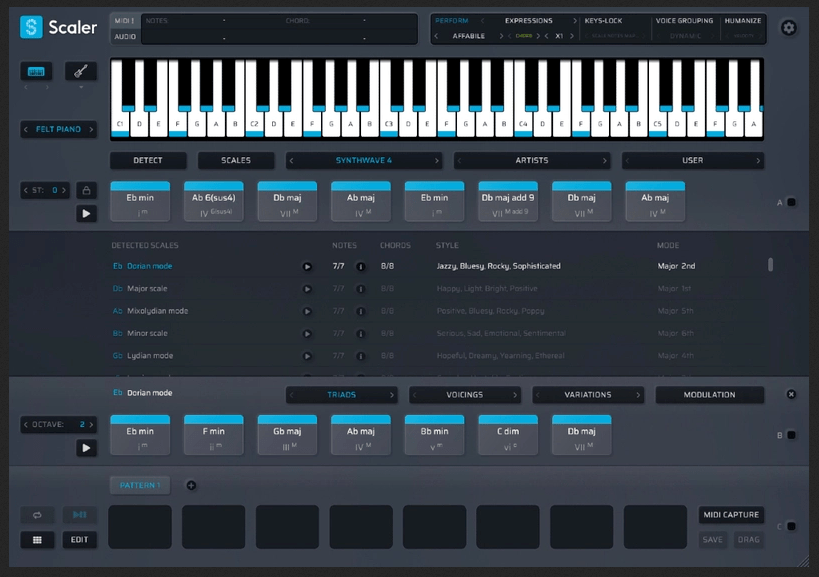819x577 pixels.
Task: Click the EDIT button
Action: pos(79,540)
